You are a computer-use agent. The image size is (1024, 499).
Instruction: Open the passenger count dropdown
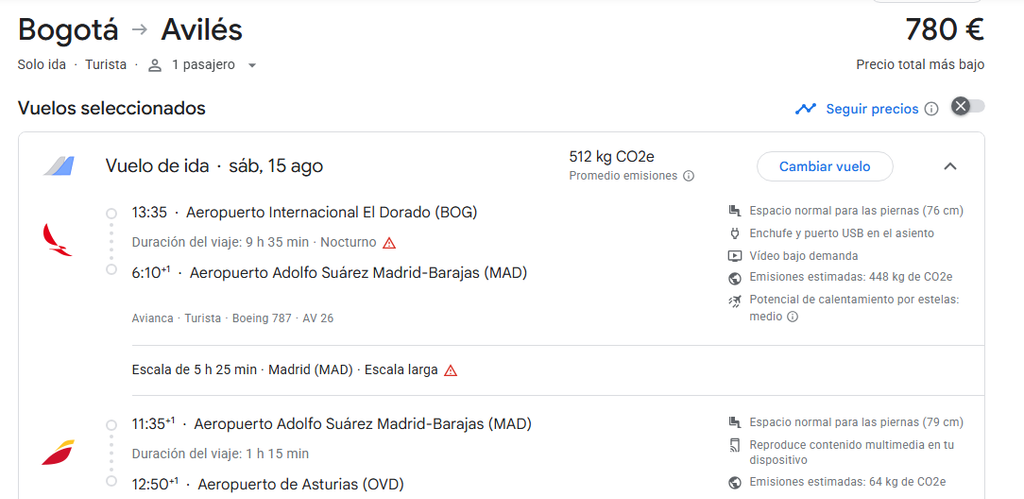coord(252,65)
